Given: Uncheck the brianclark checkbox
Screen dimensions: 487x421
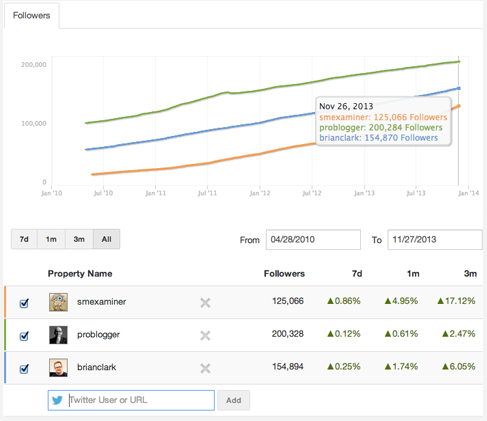Looking at the screenshot, I should tap(24, 369).
